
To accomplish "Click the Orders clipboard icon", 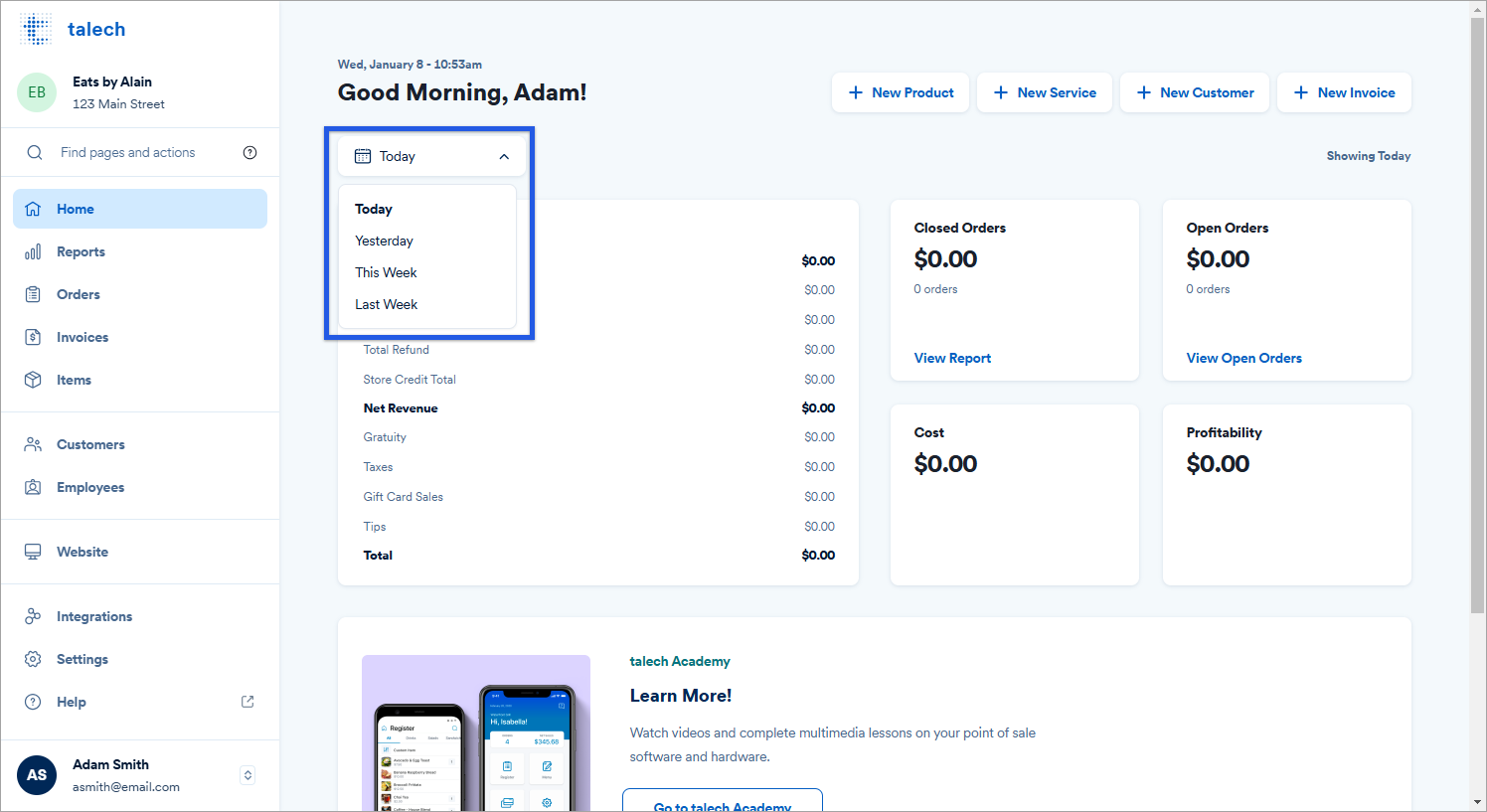I will click(x=33, y=295).
